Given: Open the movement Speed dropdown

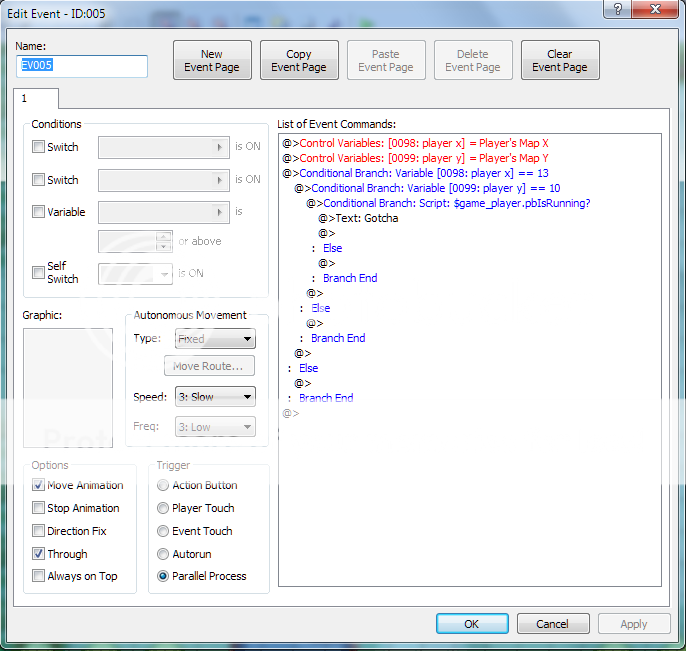Looking at the screenshot, I should pyautogui.click(x=215, y=397).
